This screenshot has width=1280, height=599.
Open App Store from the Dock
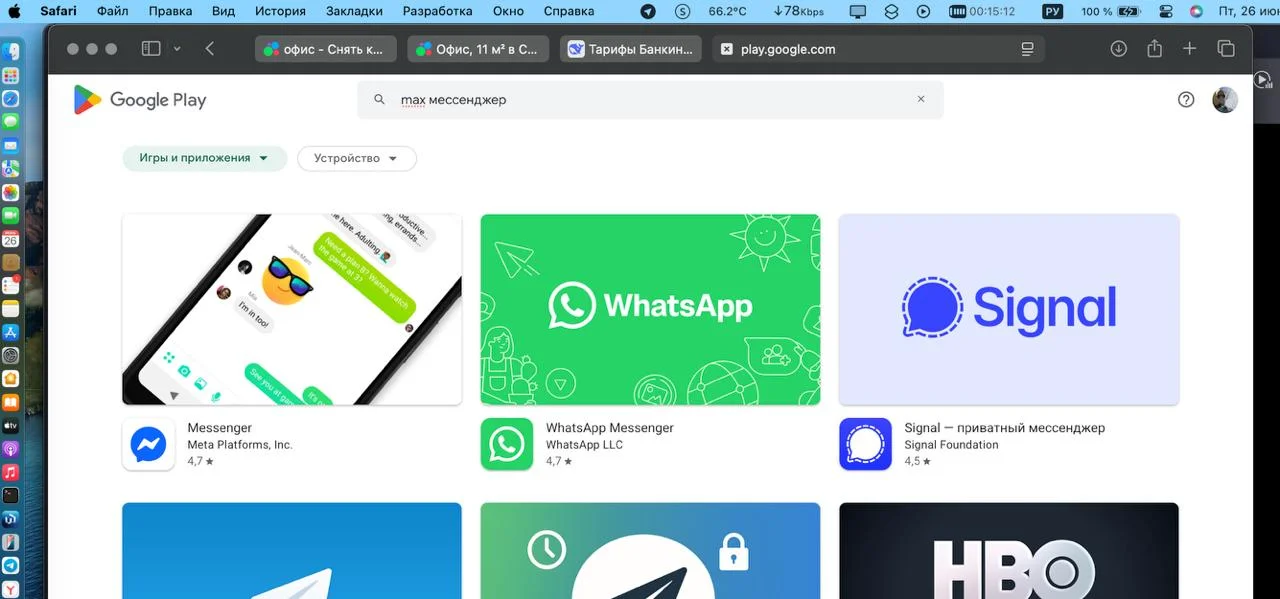(x=11, y=332)
